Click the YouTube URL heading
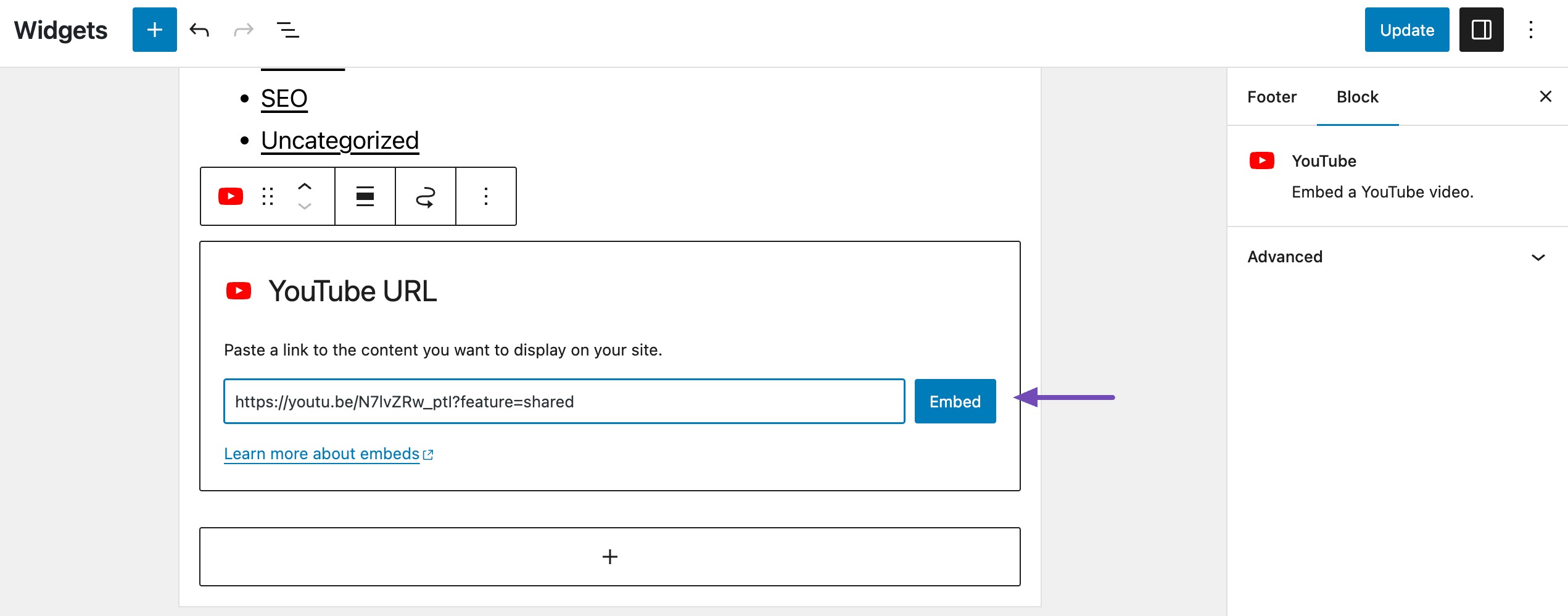1568x616 pixels. 353,291
